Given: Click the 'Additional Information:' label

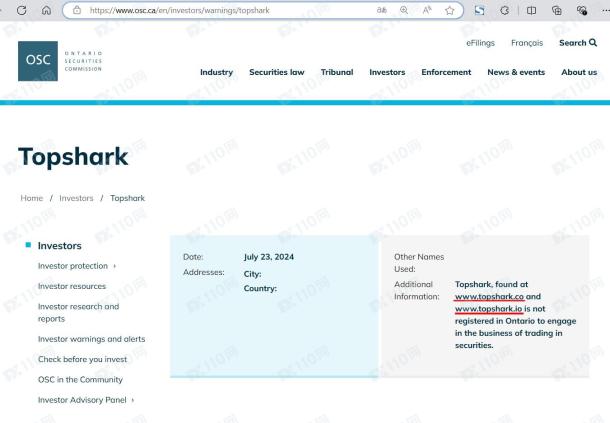Looking at the screenshot, I should [x=416, y=290].
